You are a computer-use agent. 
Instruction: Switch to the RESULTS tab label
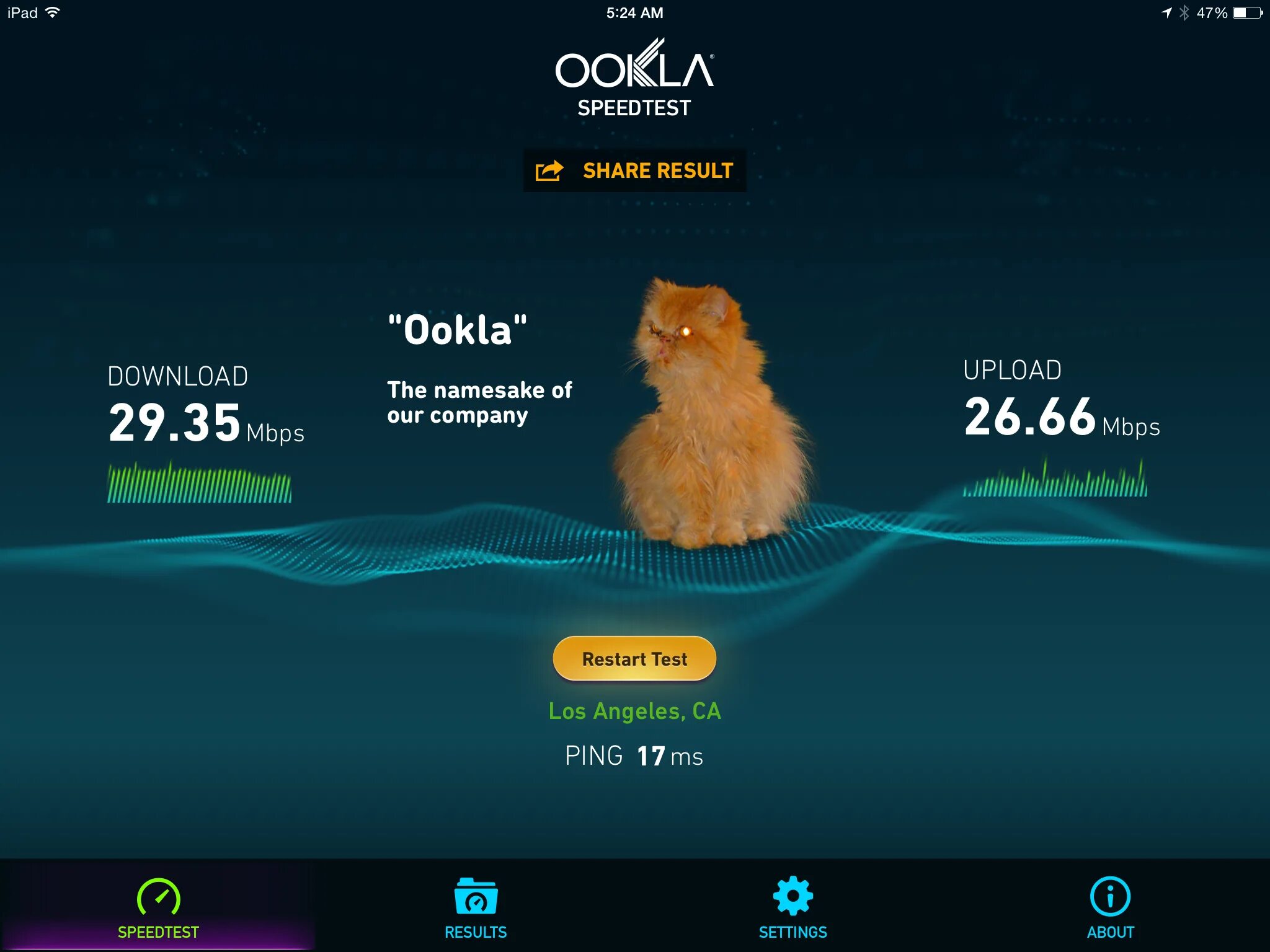point(476,932)
